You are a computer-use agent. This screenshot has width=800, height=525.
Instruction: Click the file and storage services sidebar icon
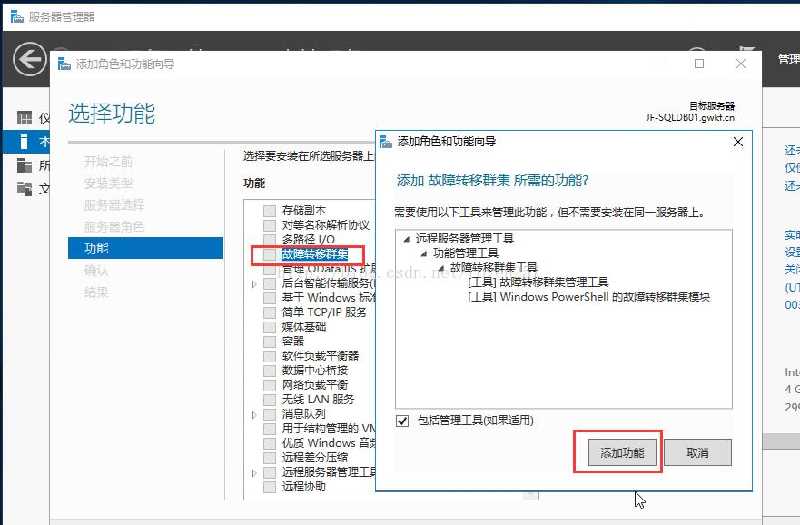[24, 189]
